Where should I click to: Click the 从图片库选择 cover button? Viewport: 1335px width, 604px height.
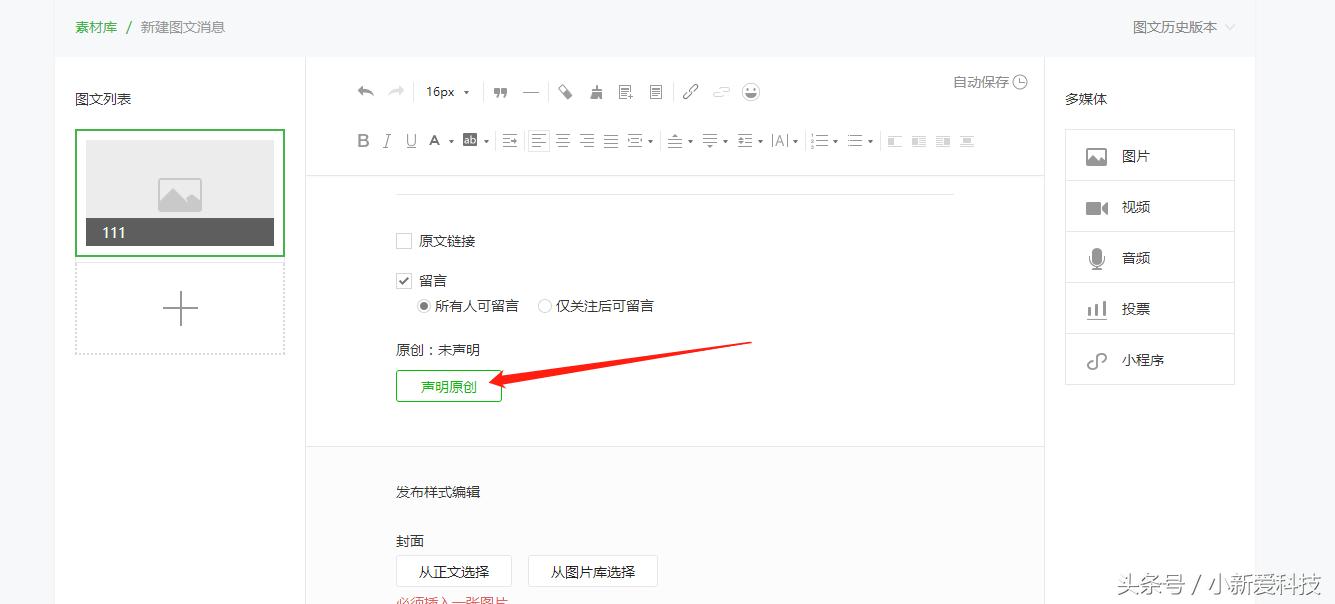(592, 571)
